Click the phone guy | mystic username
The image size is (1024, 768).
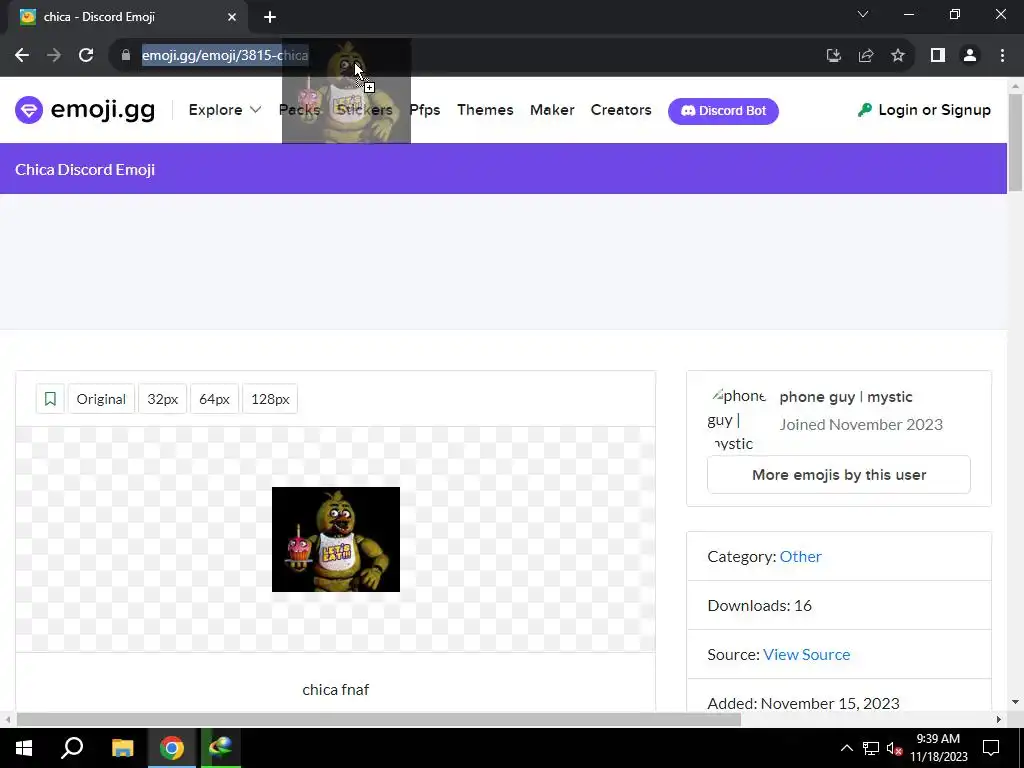click(846, 397)
